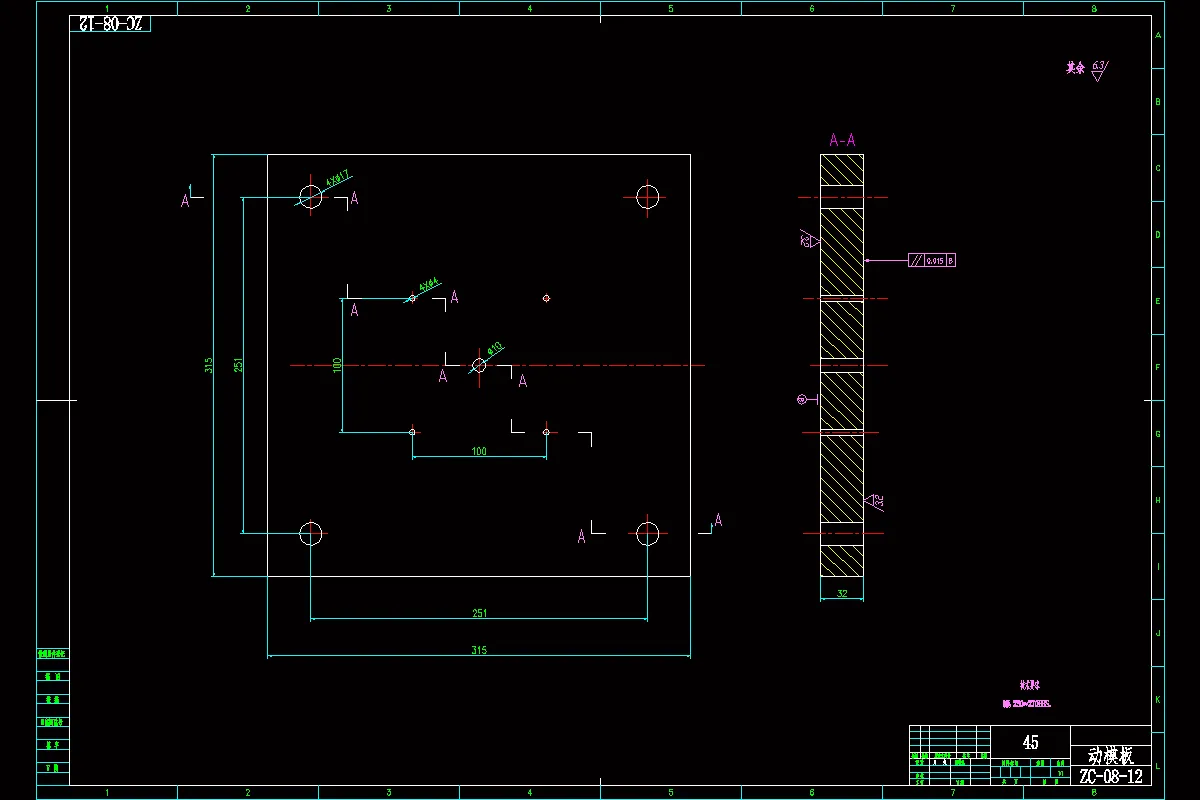
Task: Click the material cell "45"
Action: tap(1031, 742)
